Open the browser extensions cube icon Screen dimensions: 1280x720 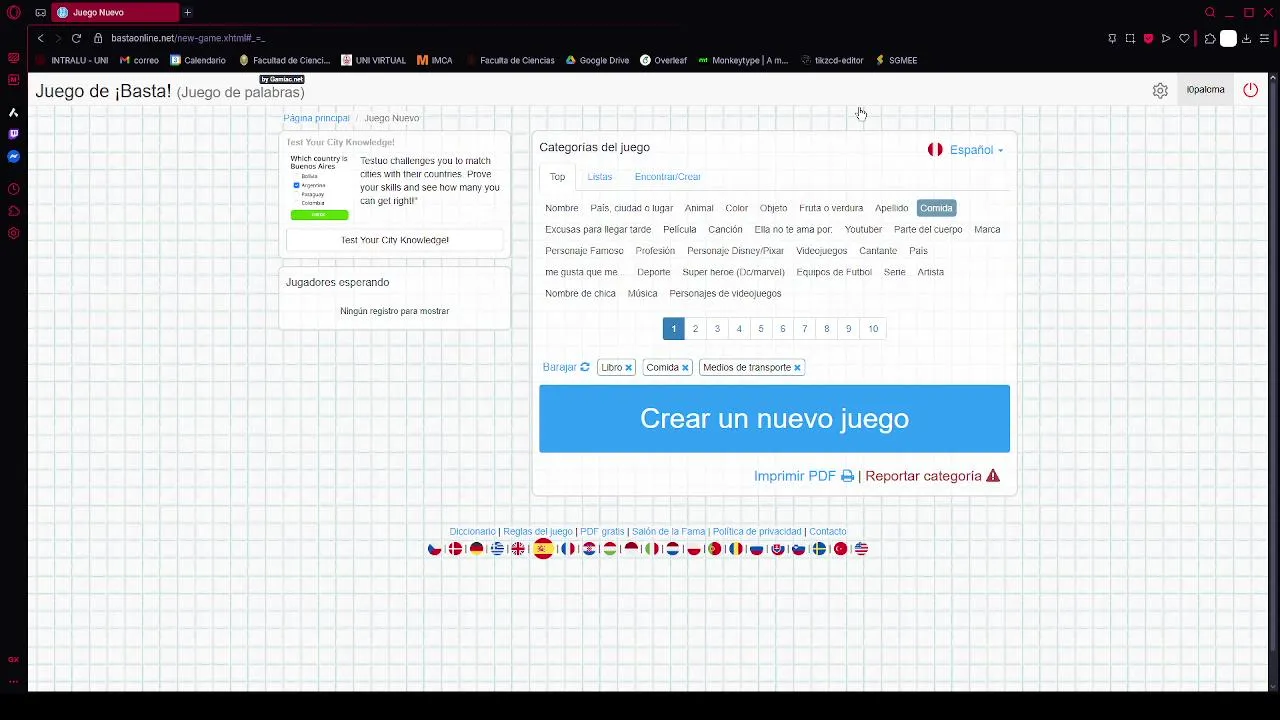[1210, 38]
